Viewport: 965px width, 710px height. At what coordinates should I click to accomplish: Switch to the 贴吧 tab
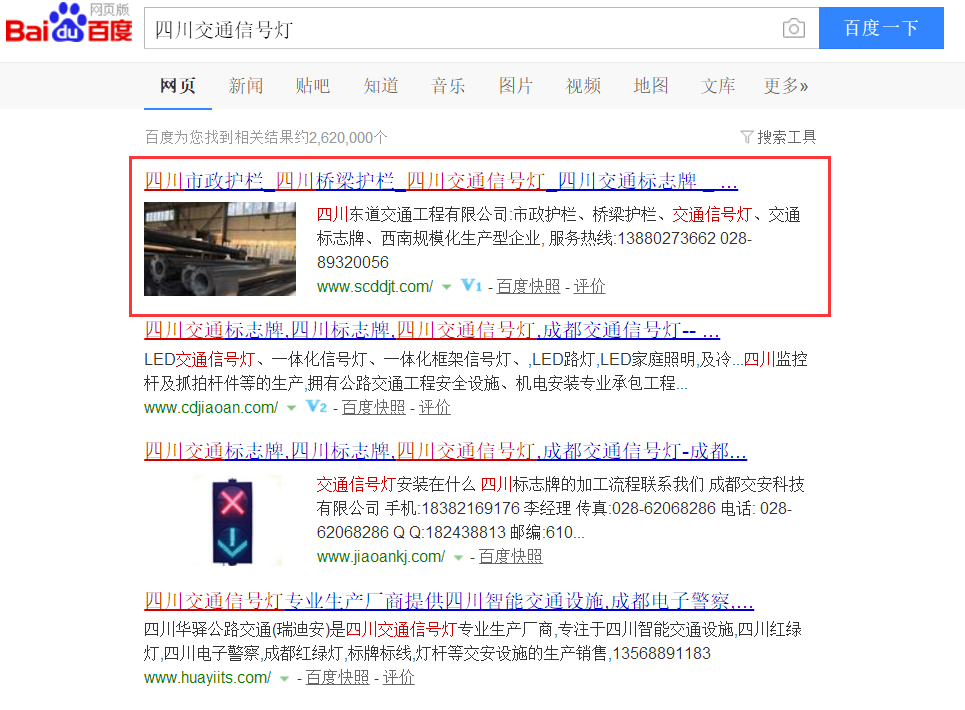point(313,86)
